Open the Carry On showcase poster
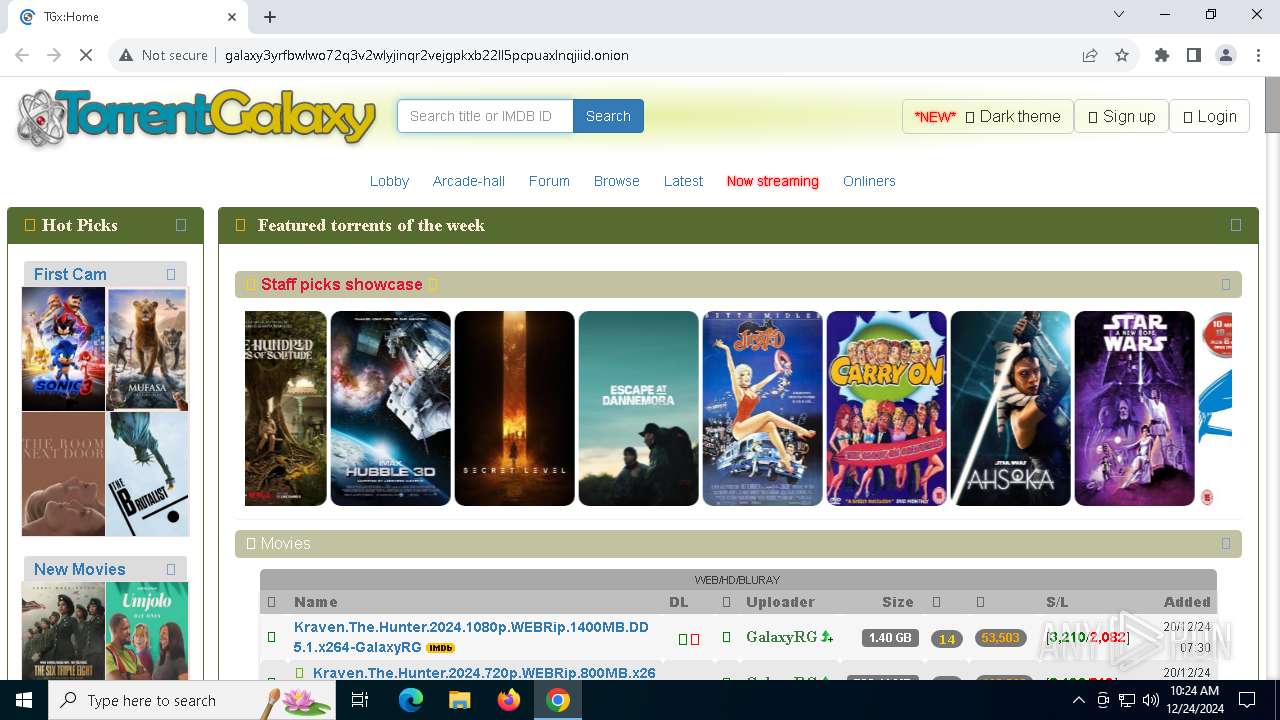 (886, 408)
